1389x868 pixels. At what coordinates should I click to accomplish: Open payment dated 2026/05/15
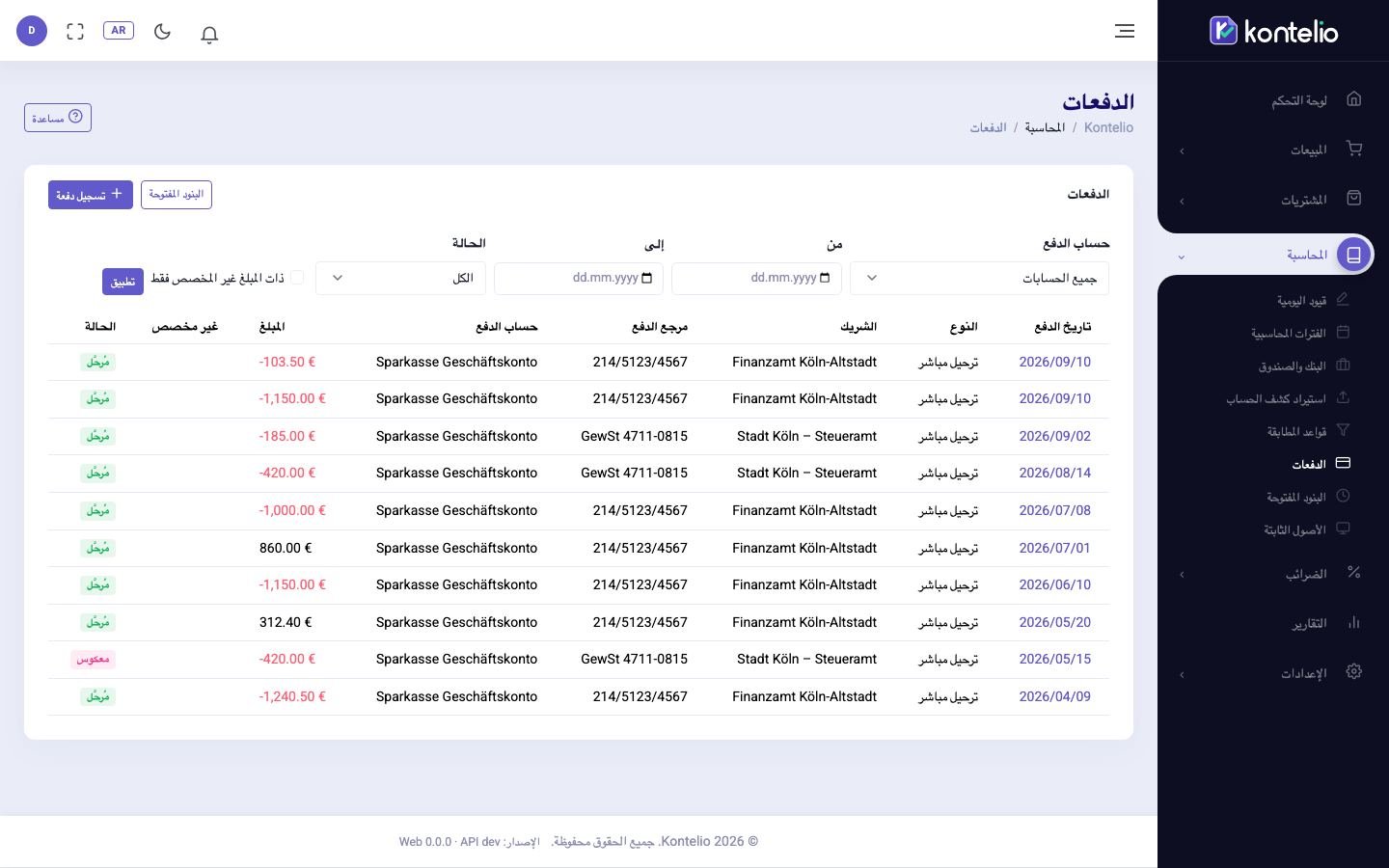click(x=1054, y=659)
